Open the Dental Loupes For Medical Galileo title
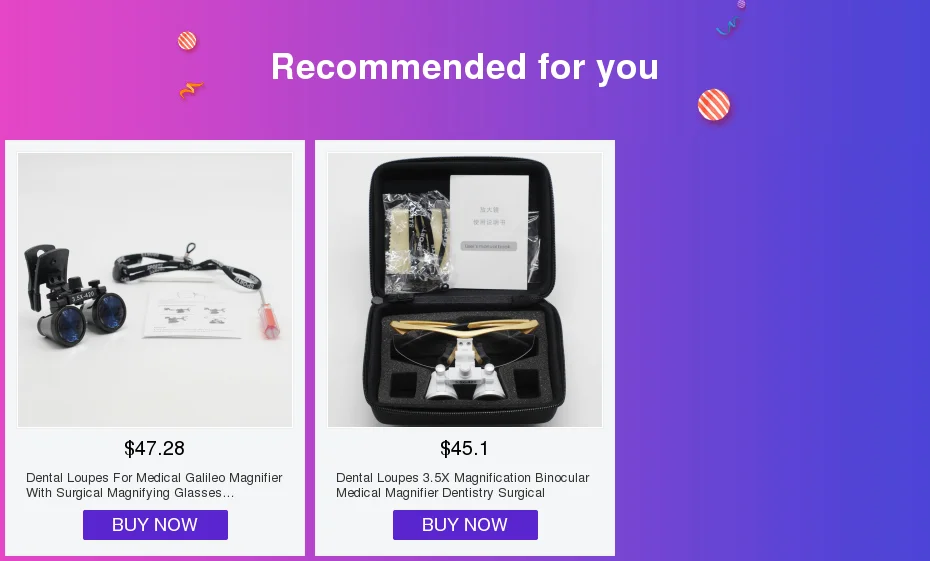Image resolution: width=930 pixels, height=561 pixels. 154,485
